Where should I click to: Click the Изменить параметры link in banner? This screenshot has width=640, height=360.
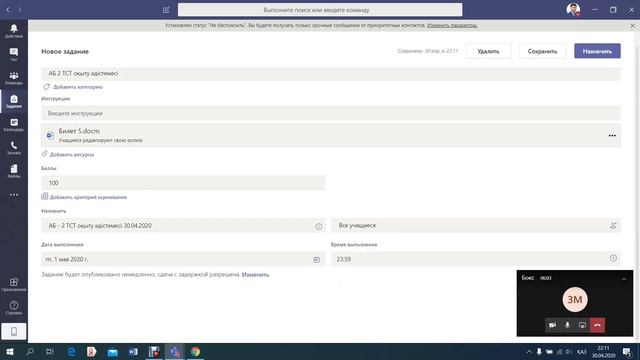[x=452, y=25]
